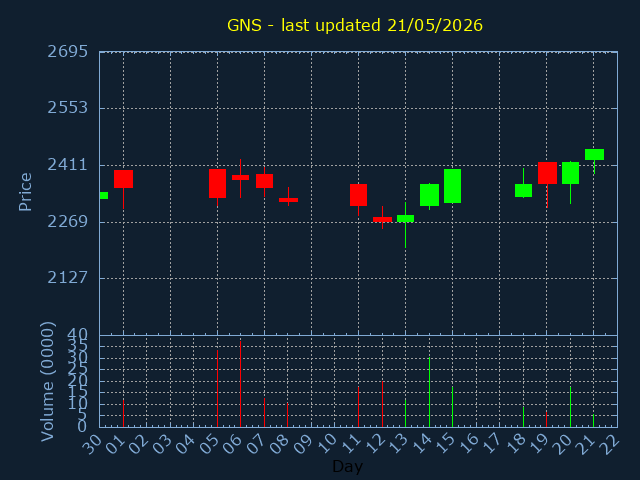Click the 13 day tick label
The width and height of the screenshot is (640, 480).
pos(398,443)
